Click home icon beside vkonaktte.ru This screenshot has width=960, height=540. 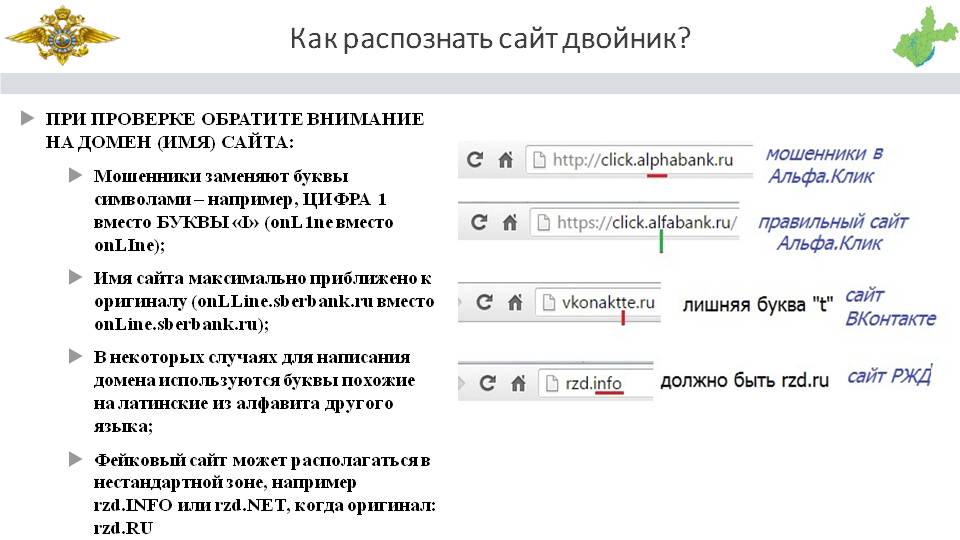coord(515,302)
